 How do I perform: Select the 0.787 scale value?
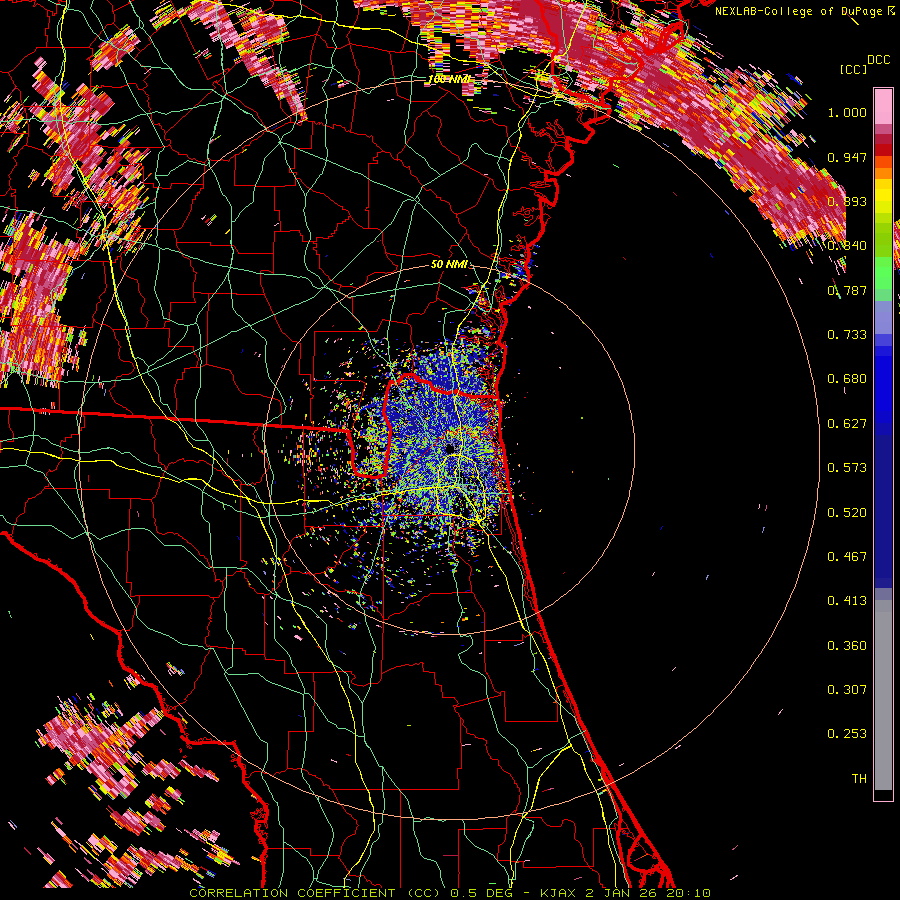pyautogui.click(x=847, y=290)
